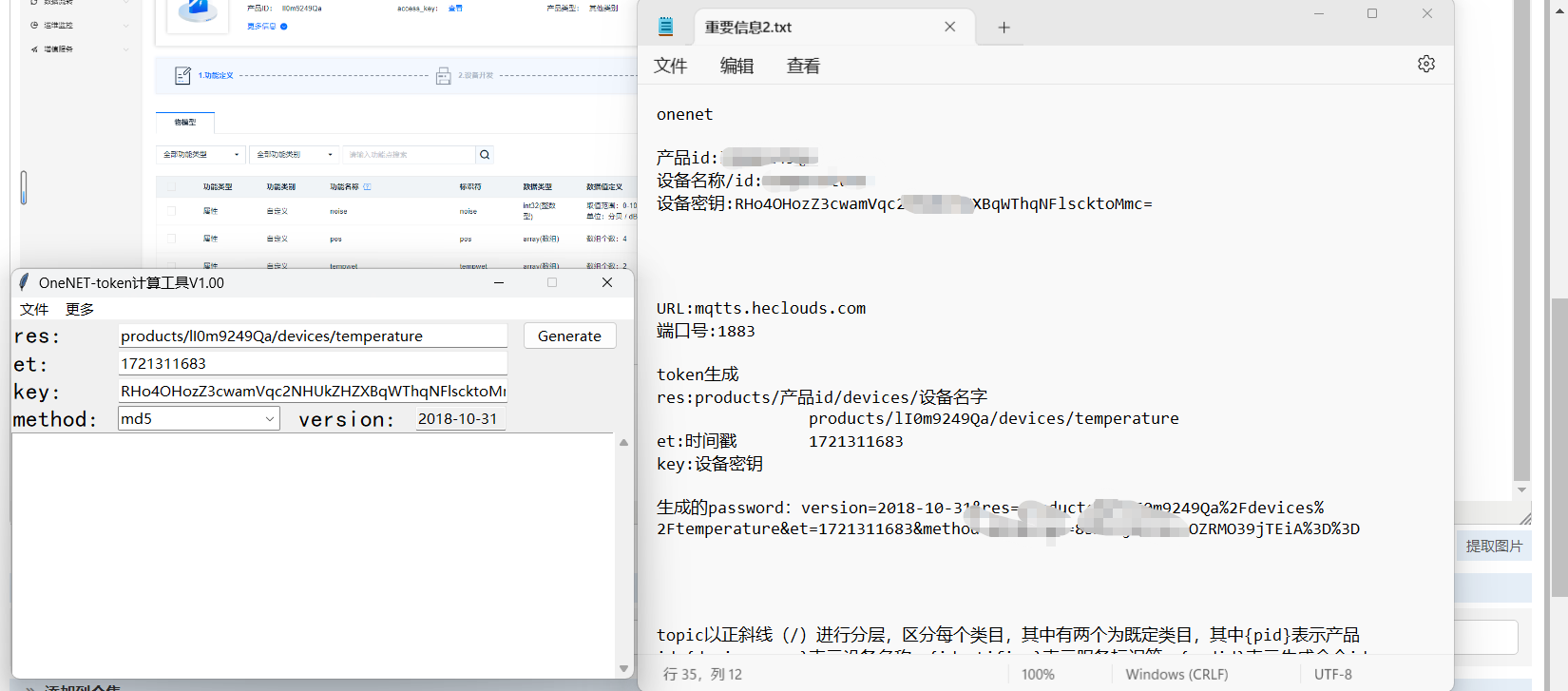Open the 查看 menu in Notepad
Image resolution: width=1568 pixels, height=691 pixels.
pyautogui.click(x=803, y=66)
